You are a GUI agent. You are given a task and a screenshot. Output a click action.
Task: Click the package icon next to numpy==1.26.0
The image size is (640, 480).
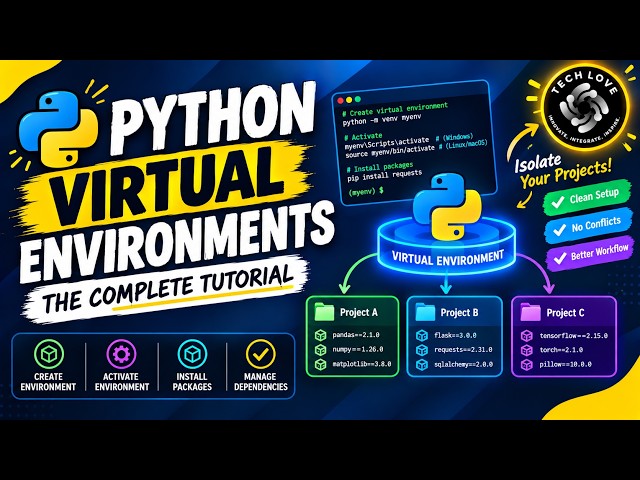click(320, 349)
